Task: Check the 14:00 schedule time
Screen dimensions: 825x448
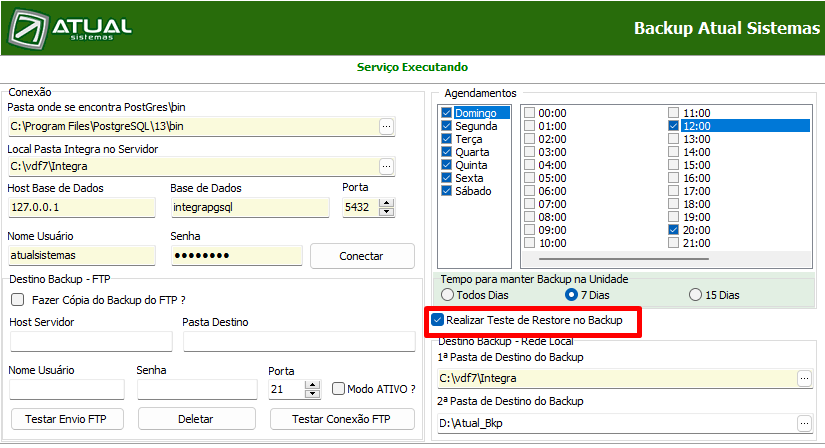Action: (673, 152)
